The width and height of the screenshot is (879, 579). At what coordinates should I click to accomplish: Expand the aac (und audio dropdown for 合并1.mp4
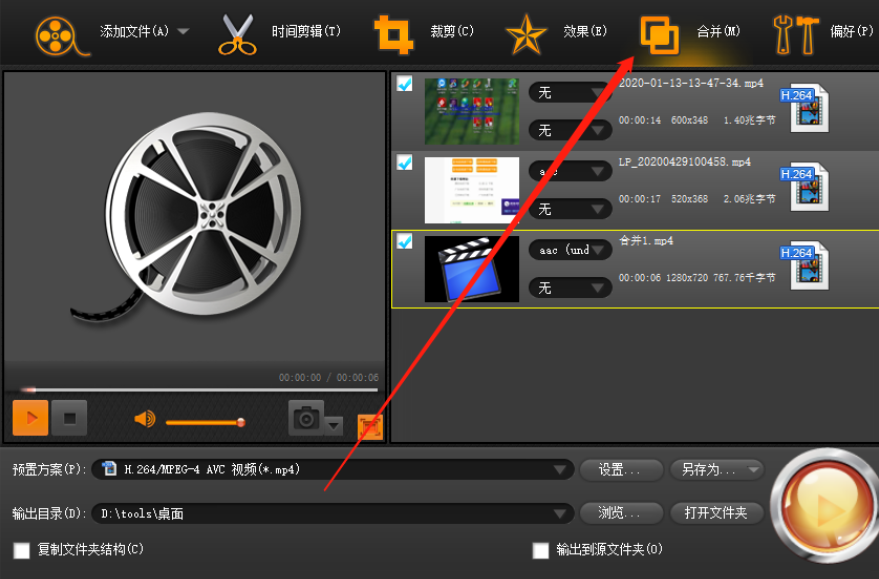[x=570, y=250]
